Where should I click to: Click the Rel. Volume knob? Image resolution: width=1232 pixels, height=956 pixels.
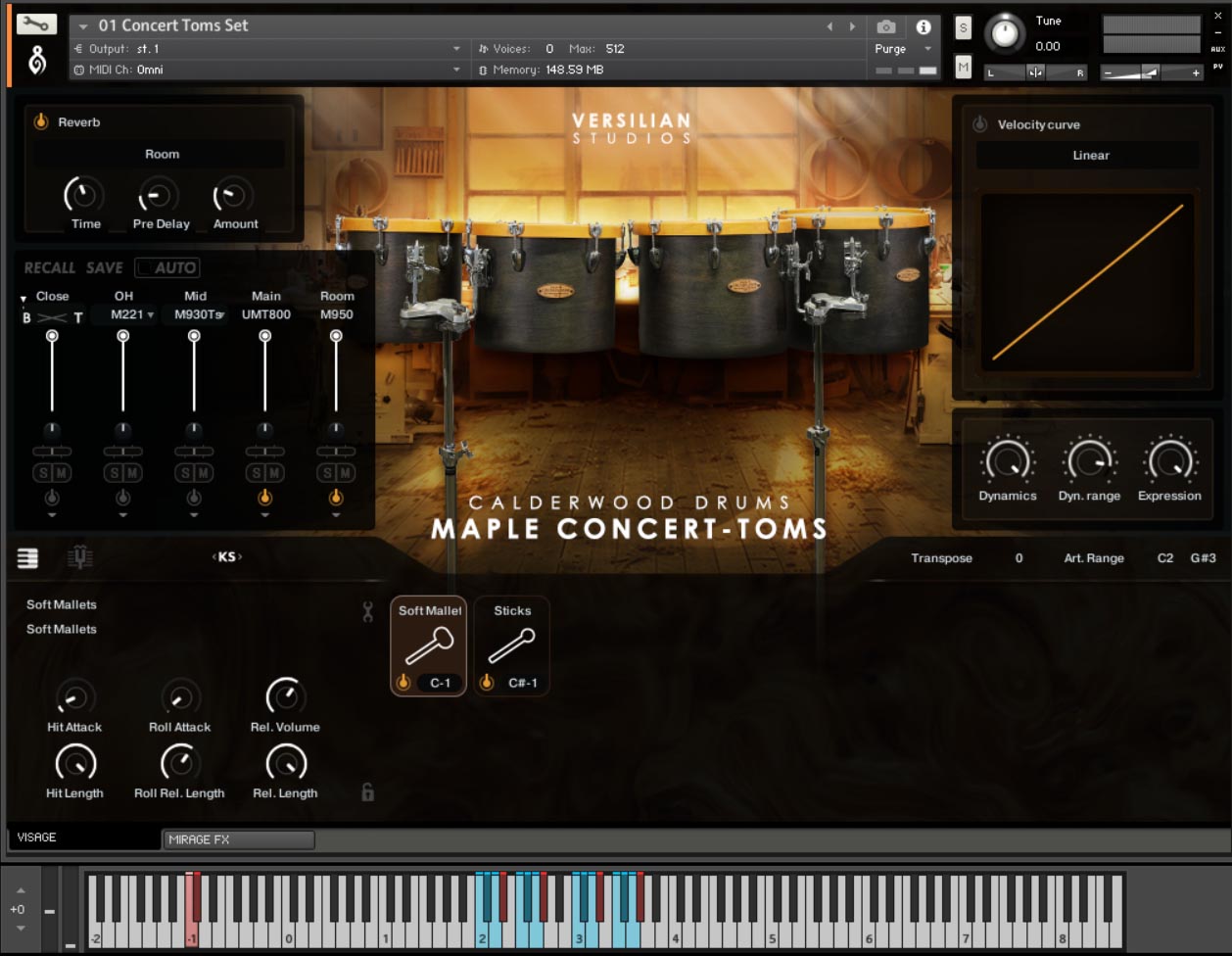[285, 696]
